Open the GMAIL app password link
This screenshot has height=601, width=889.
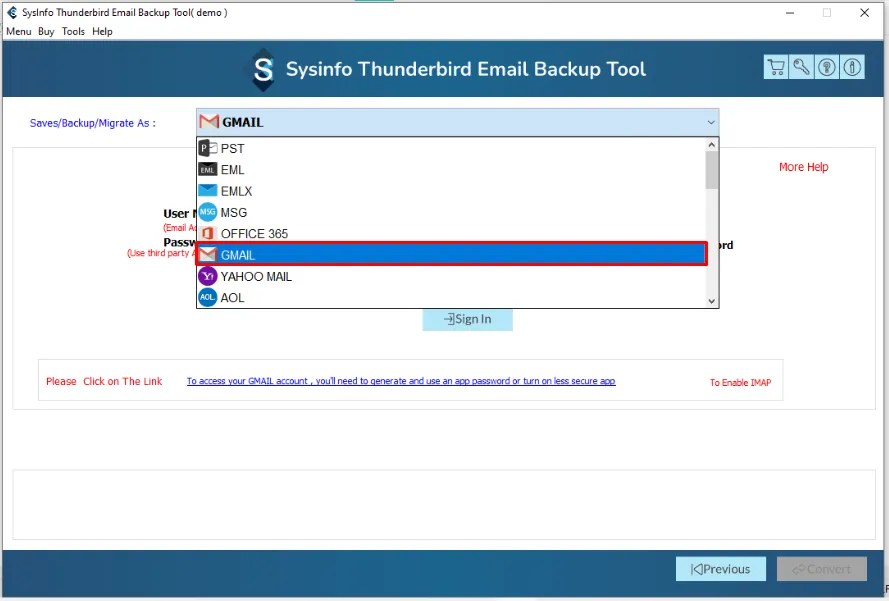[x=401, y=381]
